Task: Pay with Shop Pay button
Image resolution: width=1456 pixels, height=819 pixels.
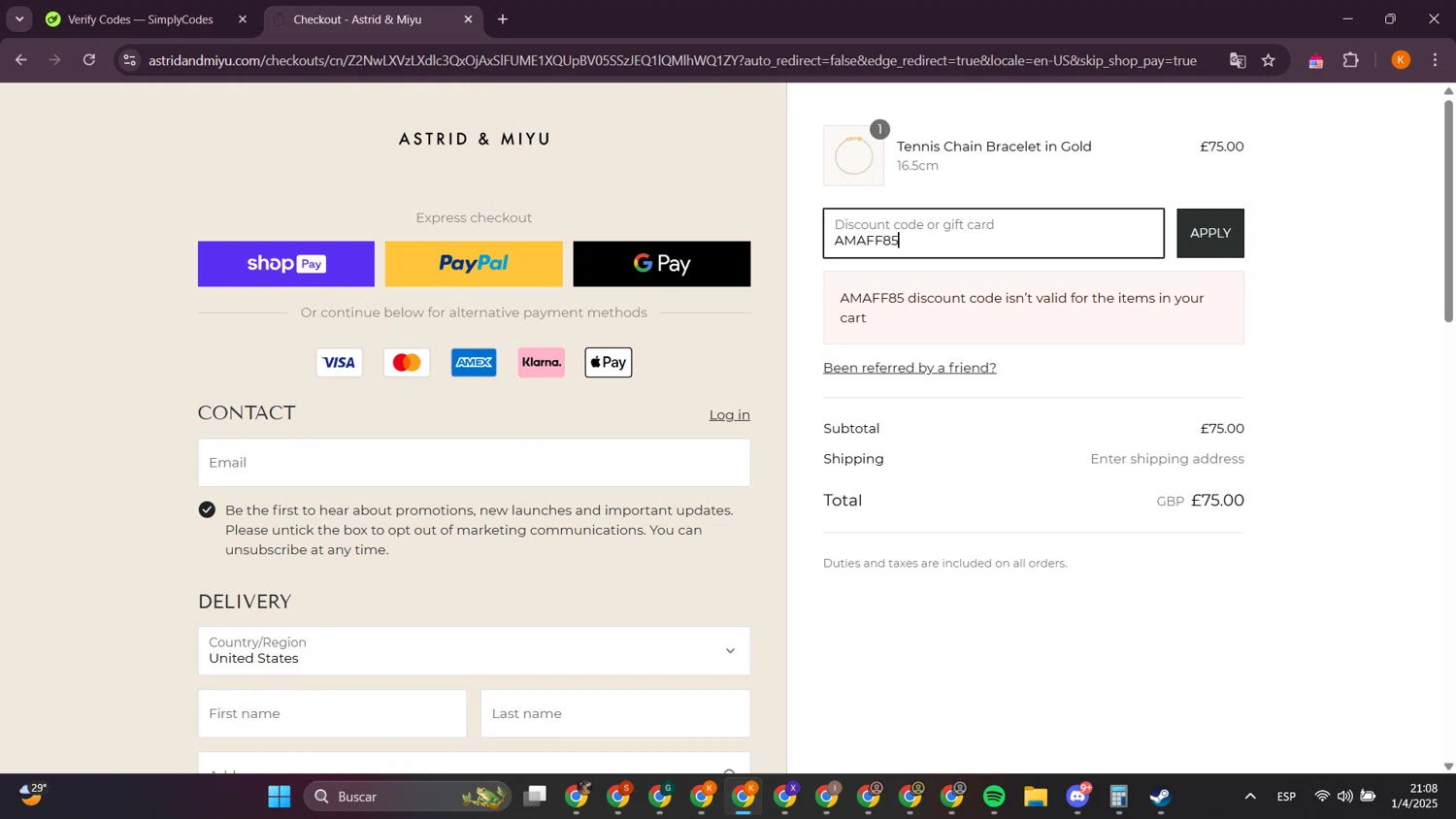Action: click(x=286, y=264)
